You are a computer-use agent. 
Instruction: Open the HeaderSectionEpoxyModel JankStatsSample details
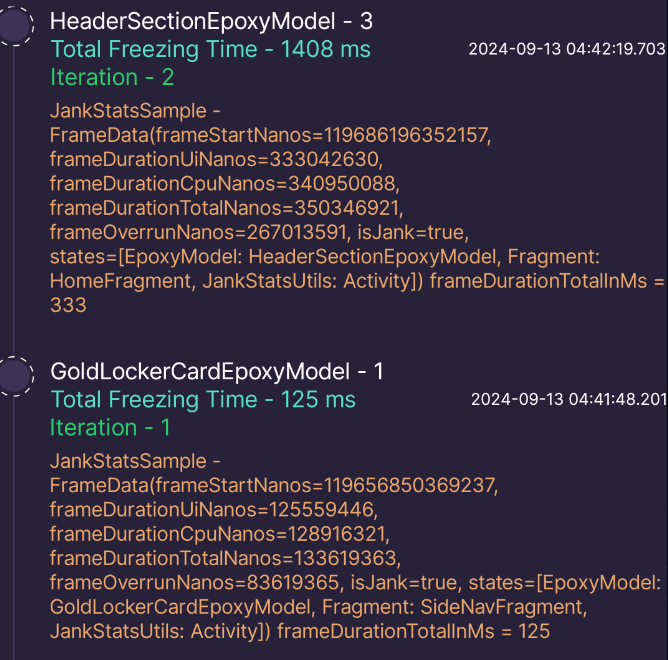357,208
